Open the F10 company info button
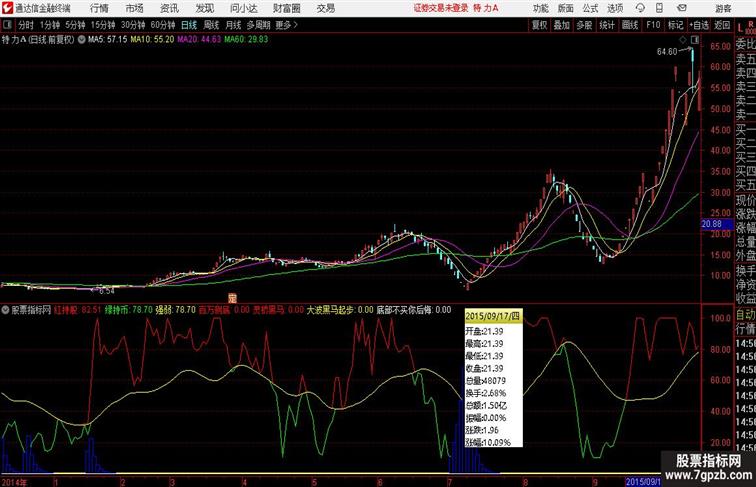The width and height of the screenshot is (756, 487). click(x=653, y=25)
